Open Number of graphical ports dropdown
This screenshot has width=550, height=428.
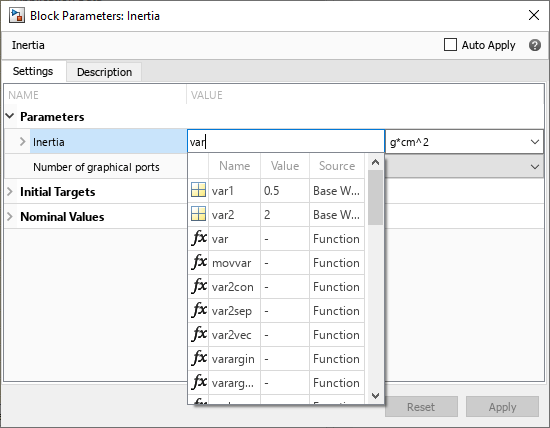(x=535, y=167)
